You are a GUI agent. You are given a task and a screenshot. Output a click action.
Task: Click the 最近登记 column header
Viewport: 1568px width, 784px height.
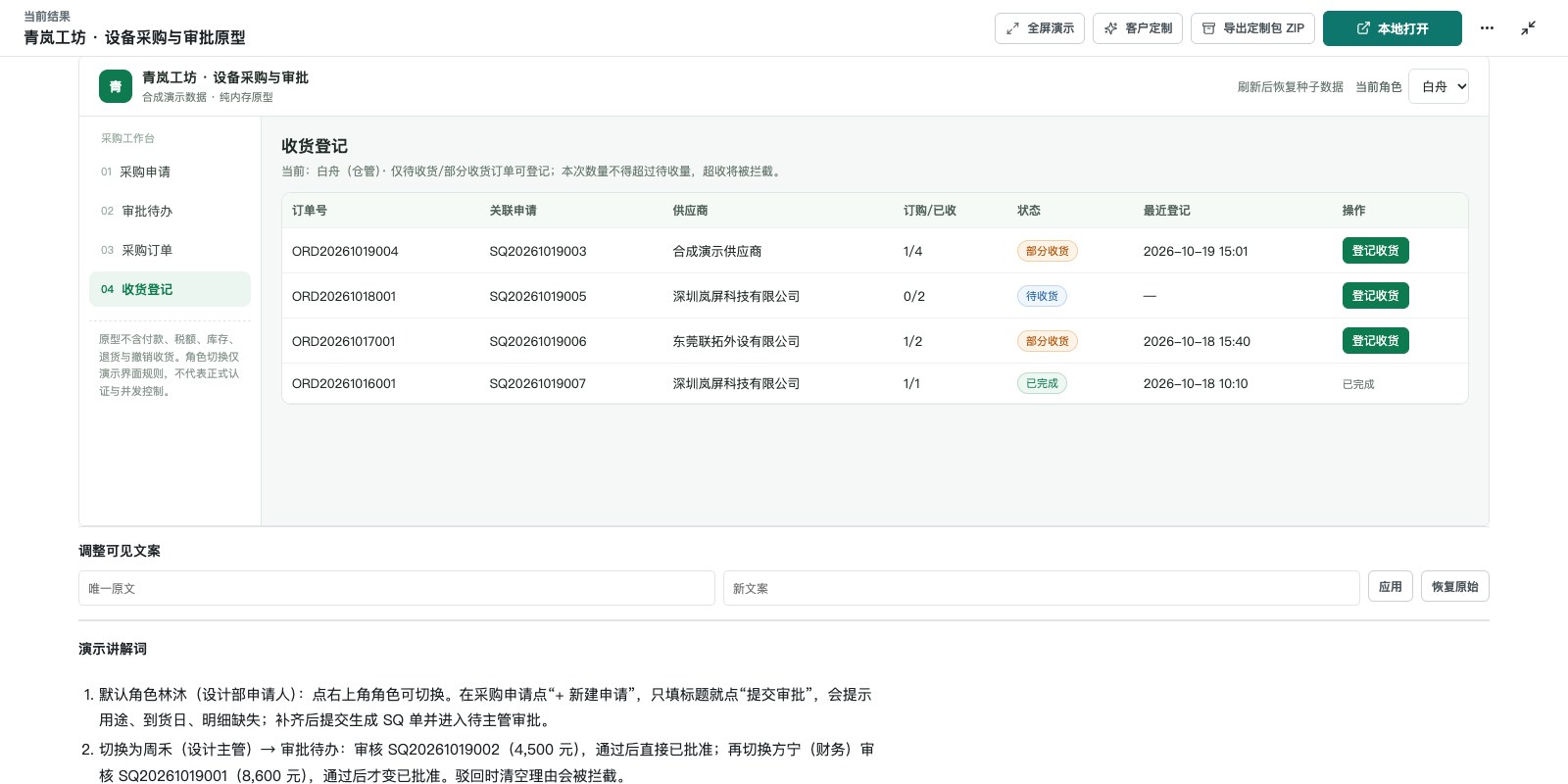[x=1167, y=211]
